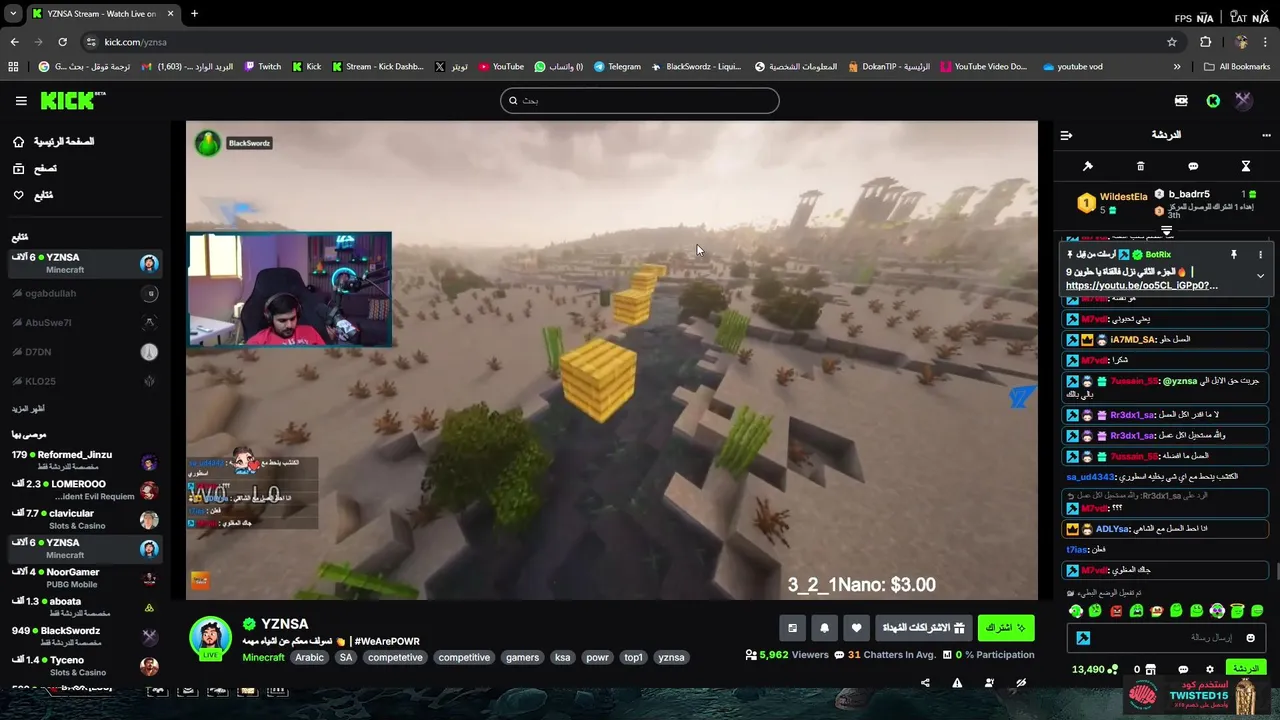Expand the pinned message chevron
1280x720 pixels.
point(1260,276)
